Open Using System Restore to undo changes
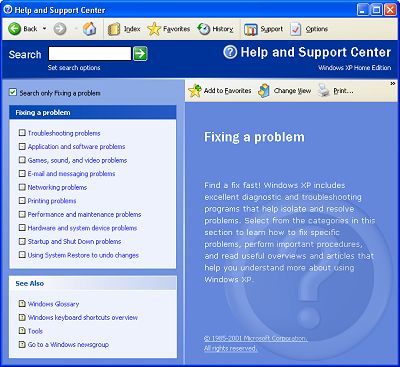This screenshot has height=367, width=400. click(x=83, y=255)
